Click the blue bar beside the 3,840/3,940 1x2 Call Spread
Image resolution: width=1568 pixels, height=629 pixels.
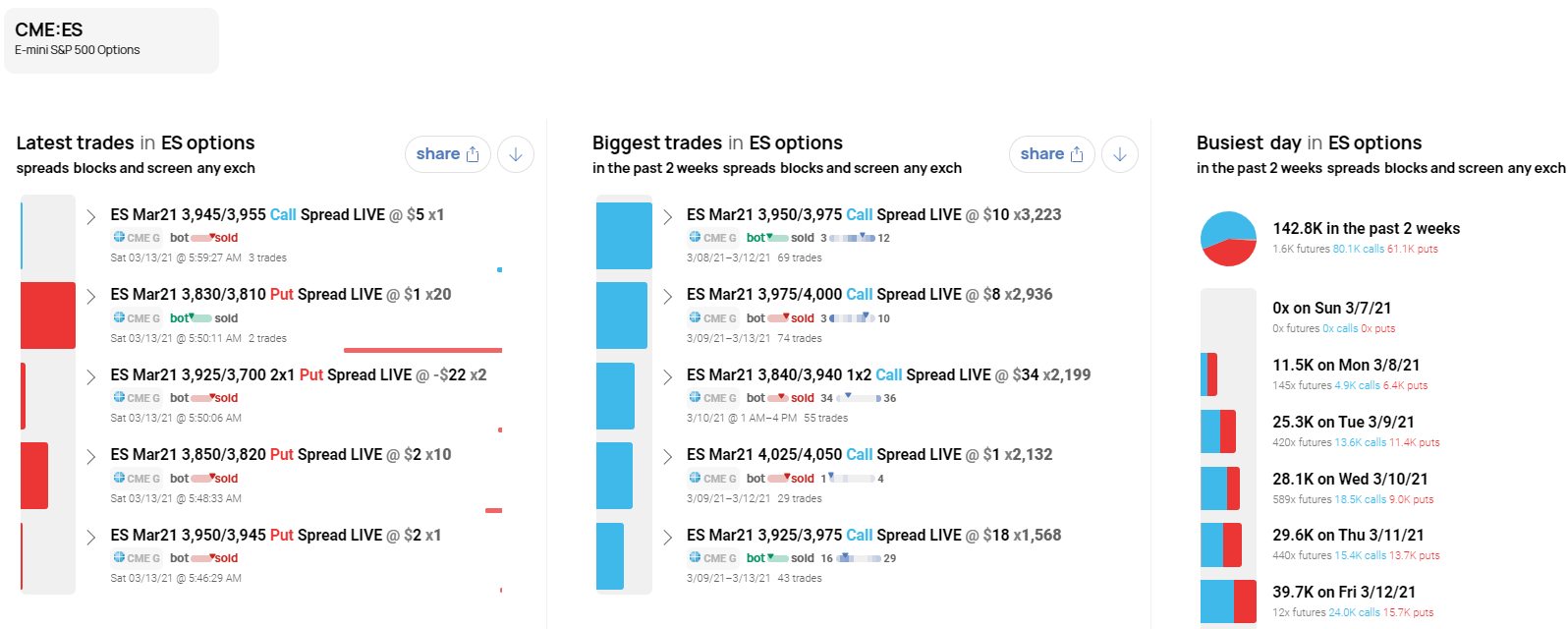pyautogui.click(x=615, y=395)
